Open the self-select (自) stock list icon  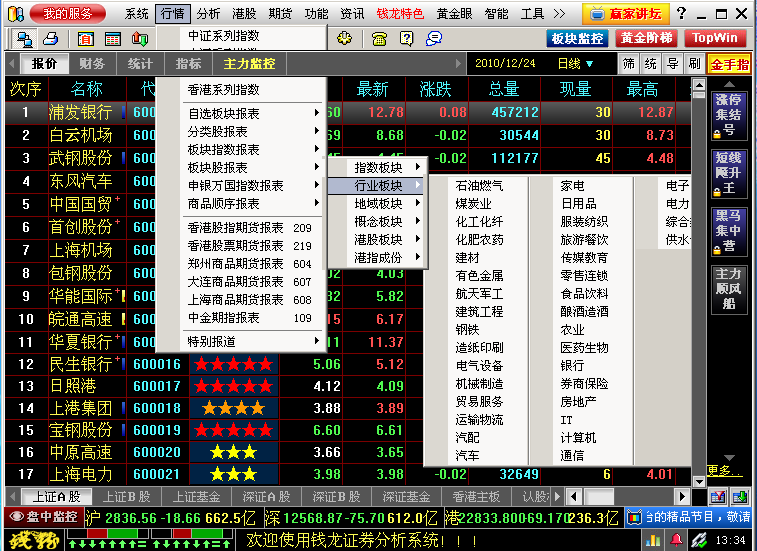(85, 39)
